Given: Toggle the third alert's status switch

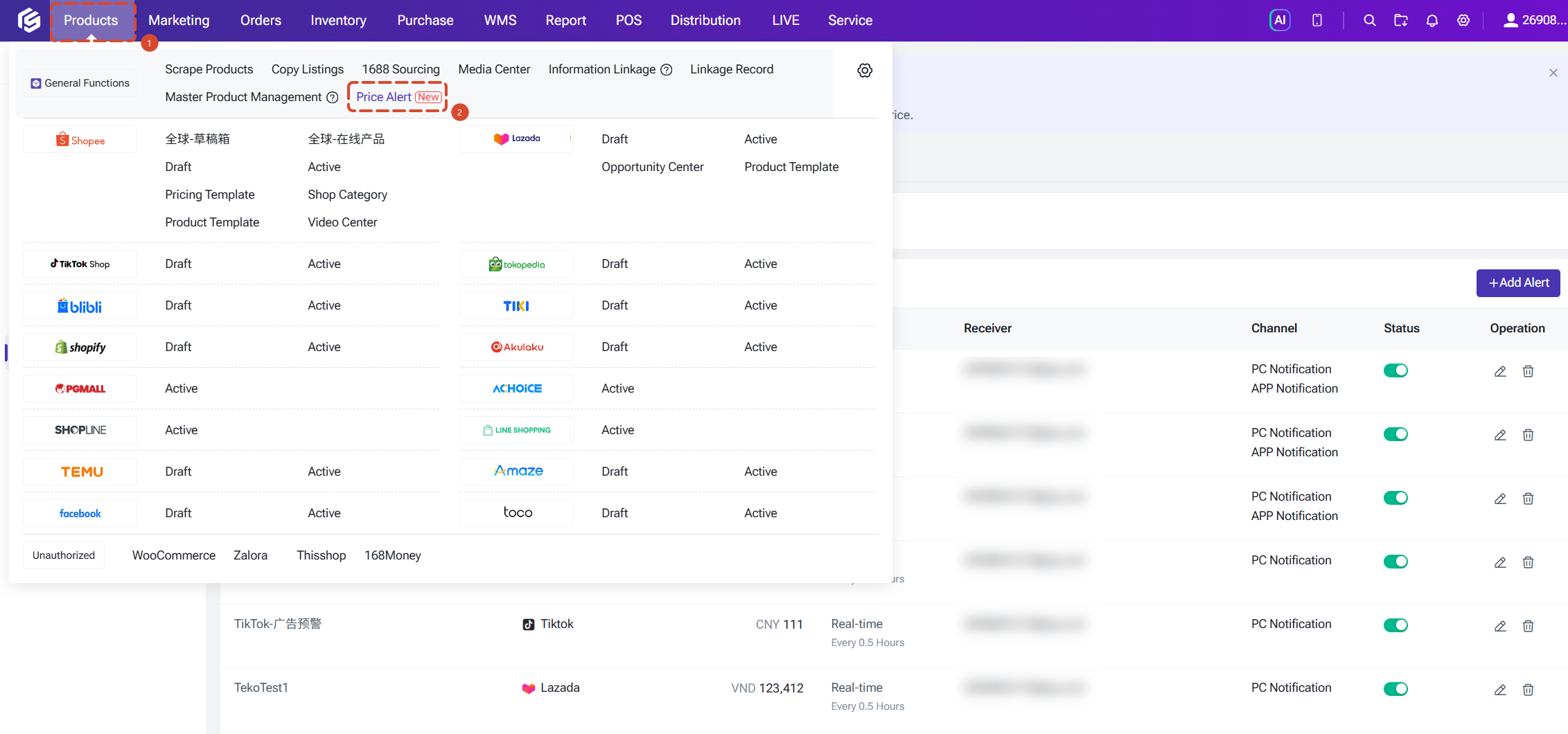Looking at the screenshot, I should tap(1395, 498).
